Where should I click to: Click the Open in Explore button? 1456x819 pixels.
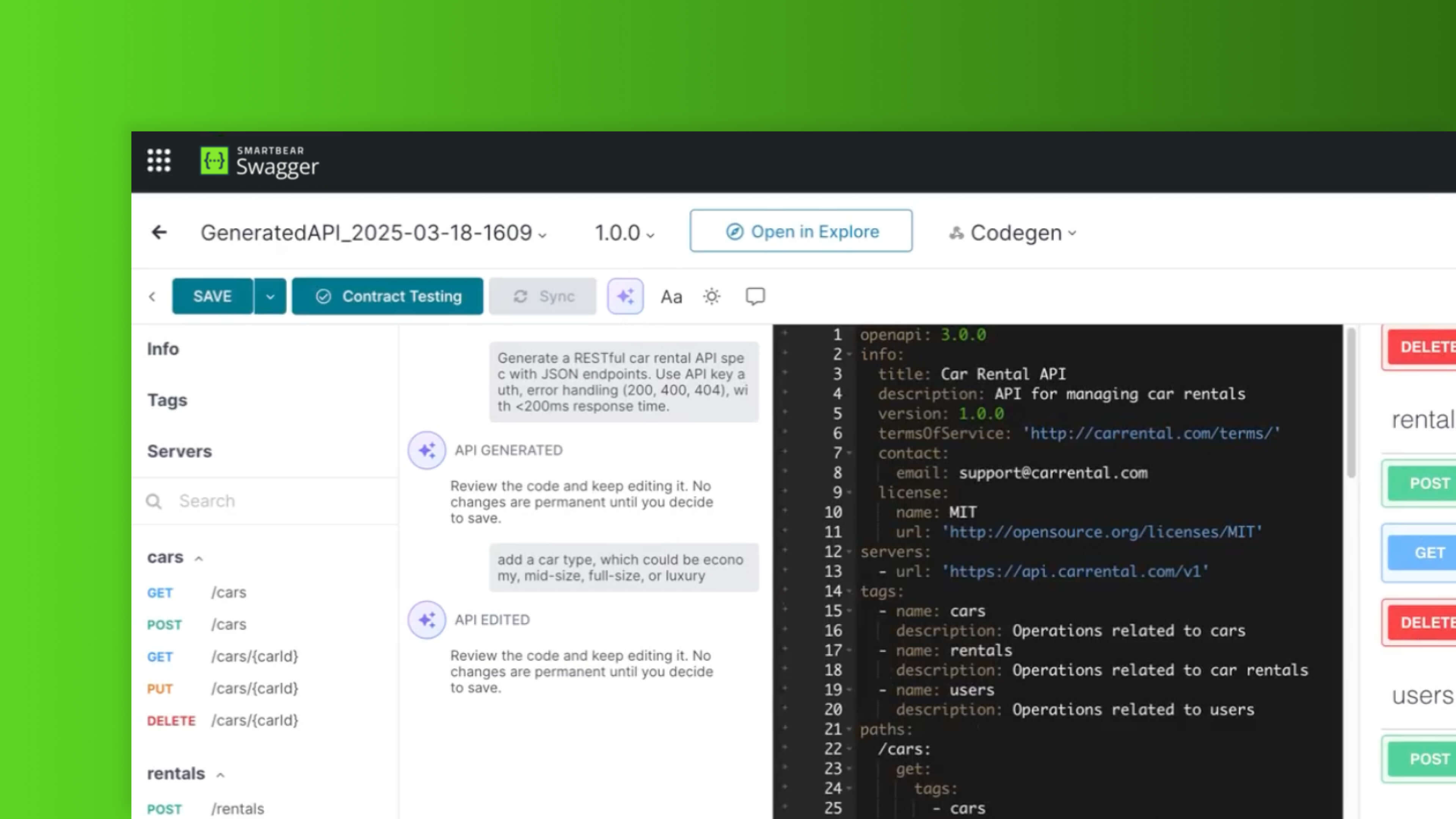click(x=801, y=231)
